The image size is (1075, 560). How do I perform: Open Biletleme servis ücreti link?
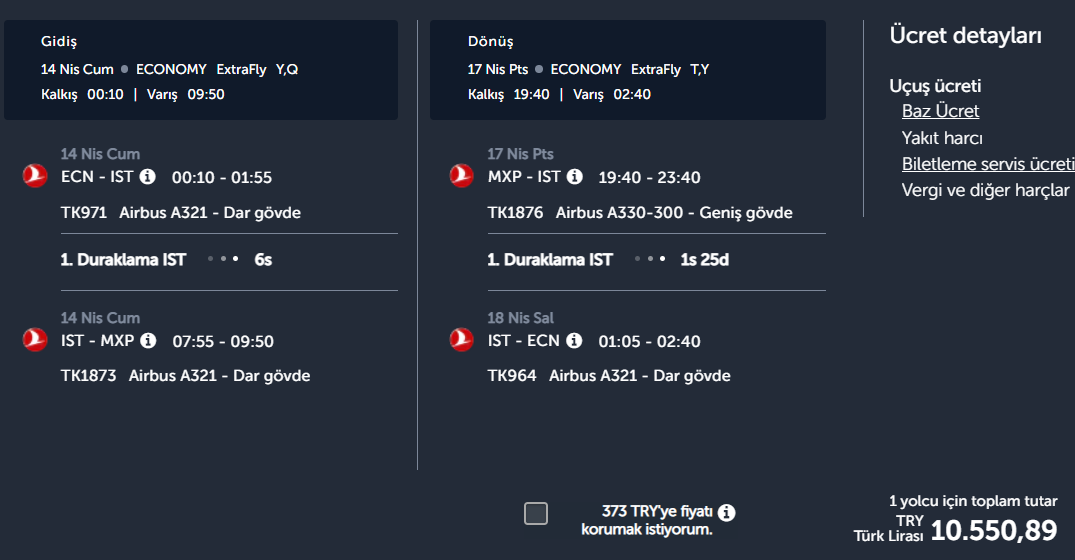click(x=987, y=164)
